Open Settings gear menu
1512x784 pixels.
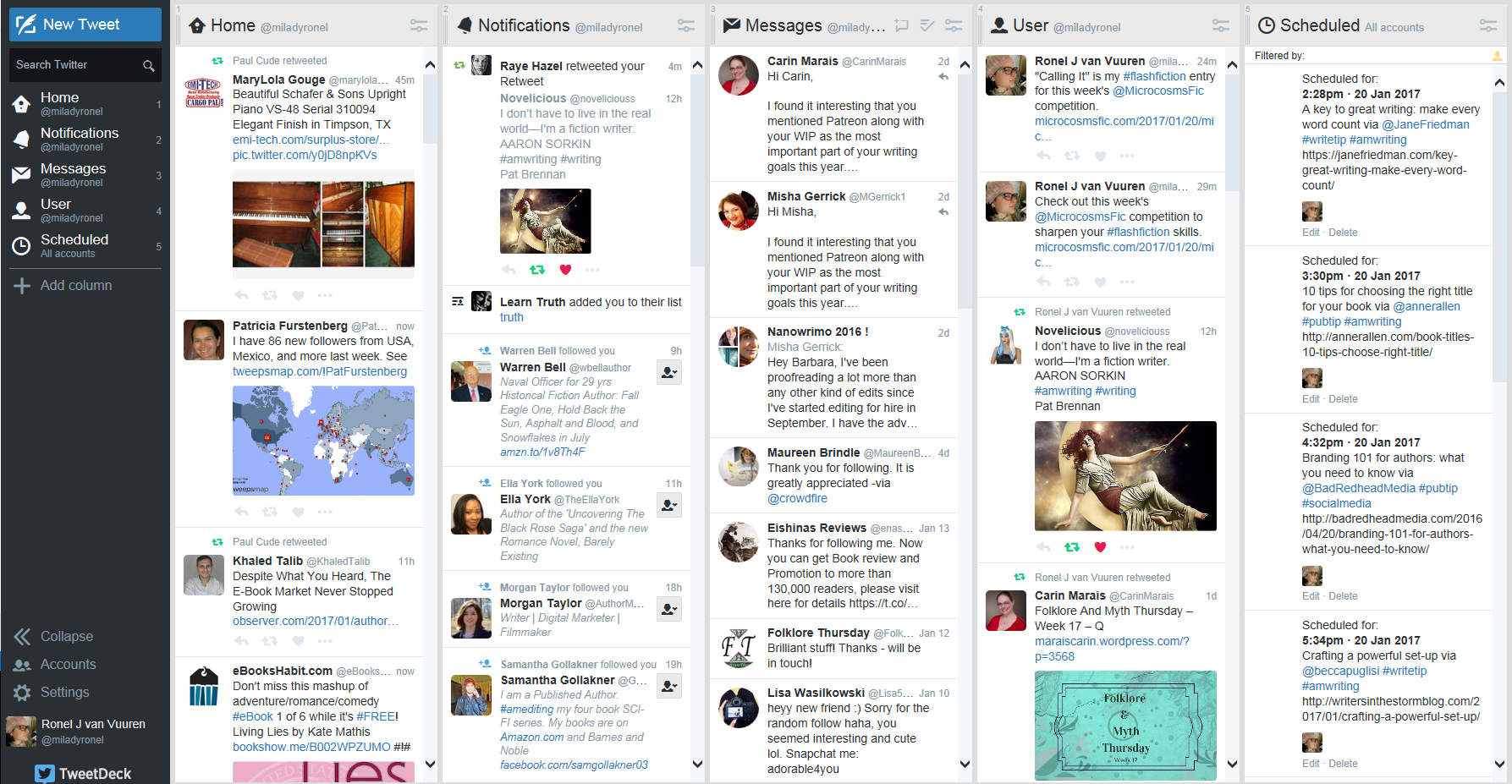tap(52, 693)
